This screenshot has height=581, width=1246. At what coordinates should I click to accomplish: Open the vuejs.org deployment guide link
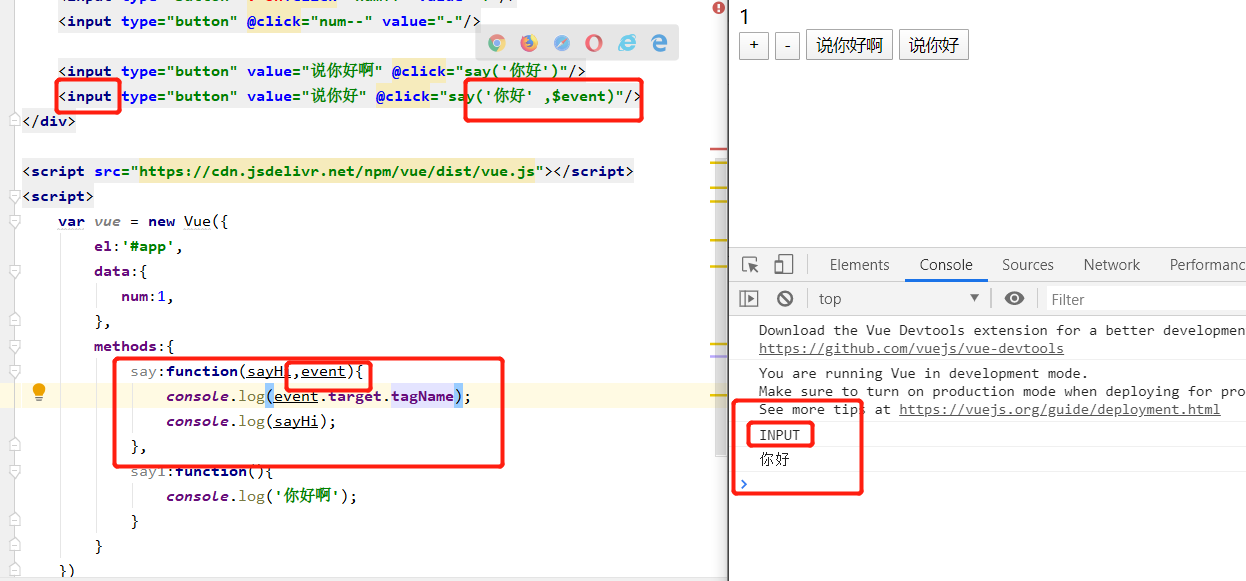(x=1059, y=410)
